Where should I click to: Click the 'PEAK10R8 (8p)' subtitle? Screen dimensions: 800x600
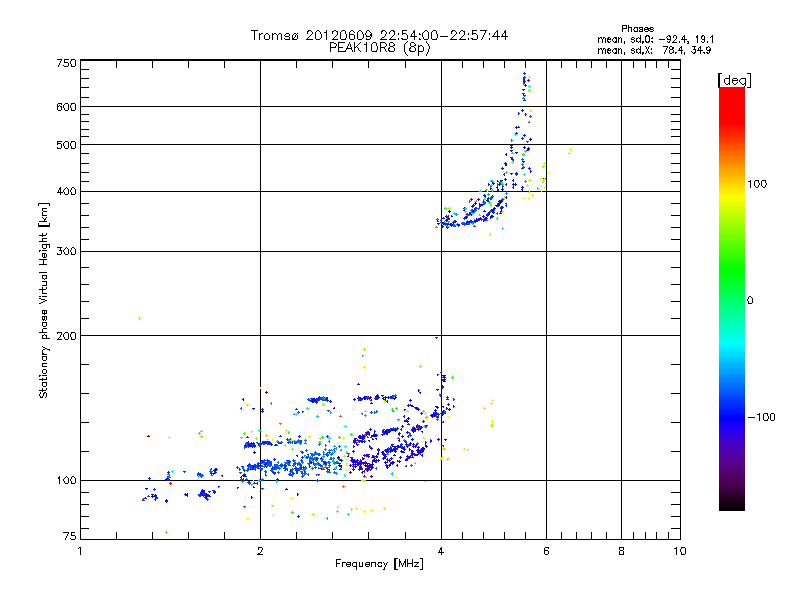(379, 48)
